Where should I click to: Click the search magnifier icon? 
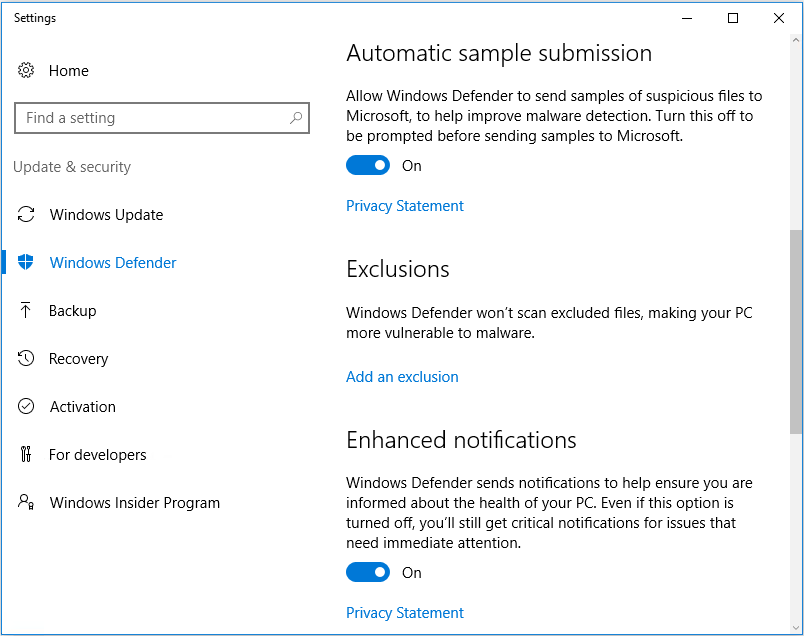[x=296, y=118]
